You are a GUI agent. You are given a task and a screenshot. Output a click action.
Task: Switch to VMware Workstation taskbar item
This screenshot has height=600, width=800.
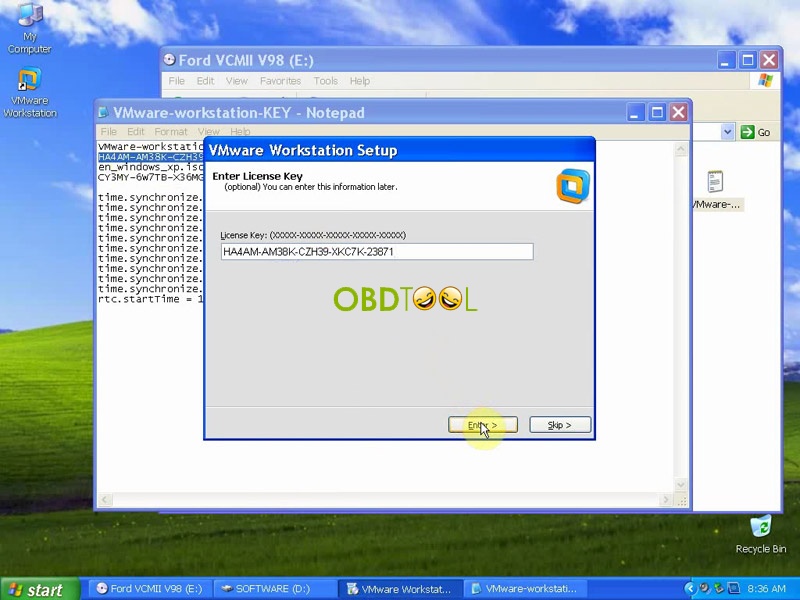coord(401,589)
